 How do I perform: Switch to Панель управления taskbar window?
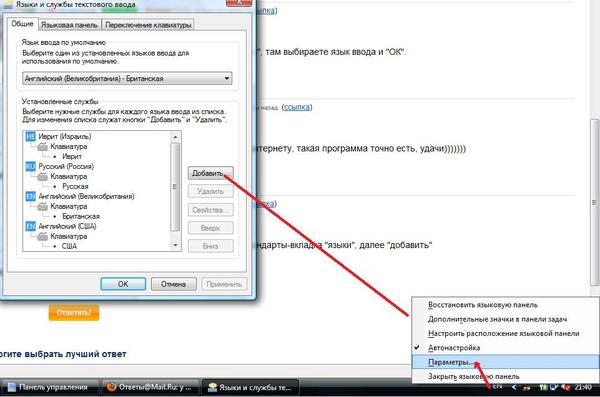(49, 387)
